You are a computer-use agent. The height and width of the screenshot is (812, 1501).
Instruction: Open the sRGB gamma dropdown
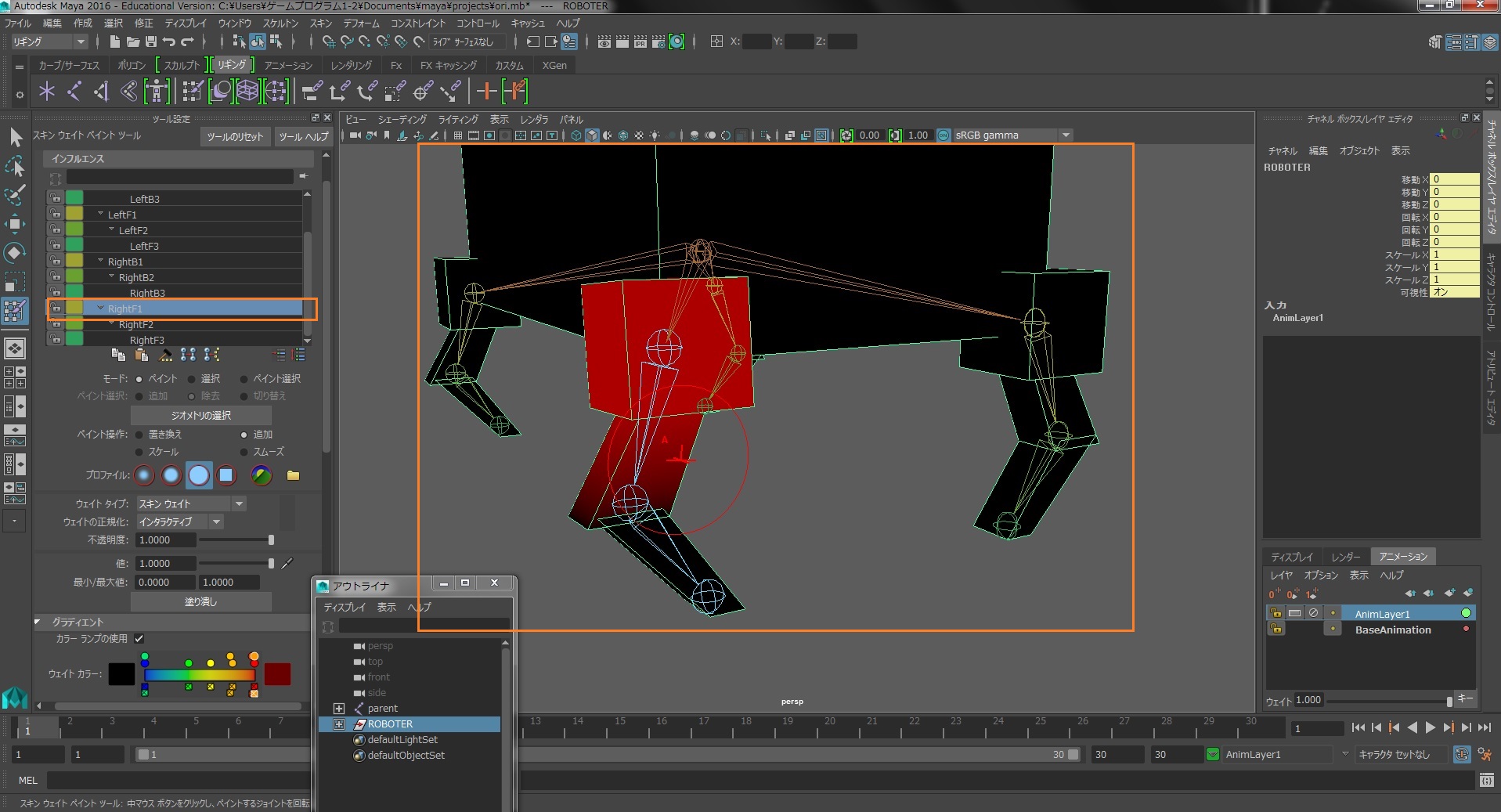[x=1012, y=135]
